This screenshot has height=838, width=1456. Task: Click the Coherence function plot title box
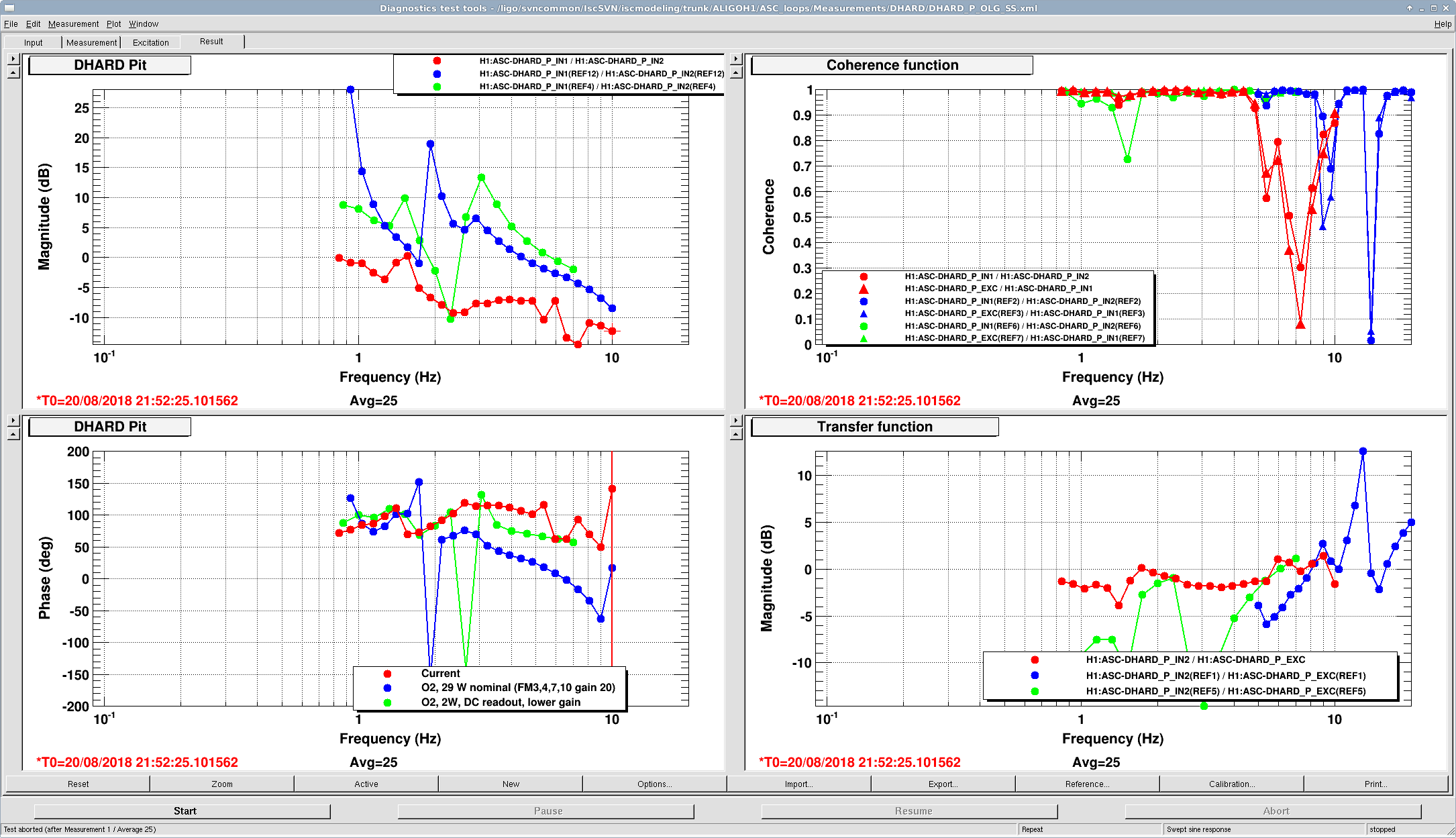point(892,65)
